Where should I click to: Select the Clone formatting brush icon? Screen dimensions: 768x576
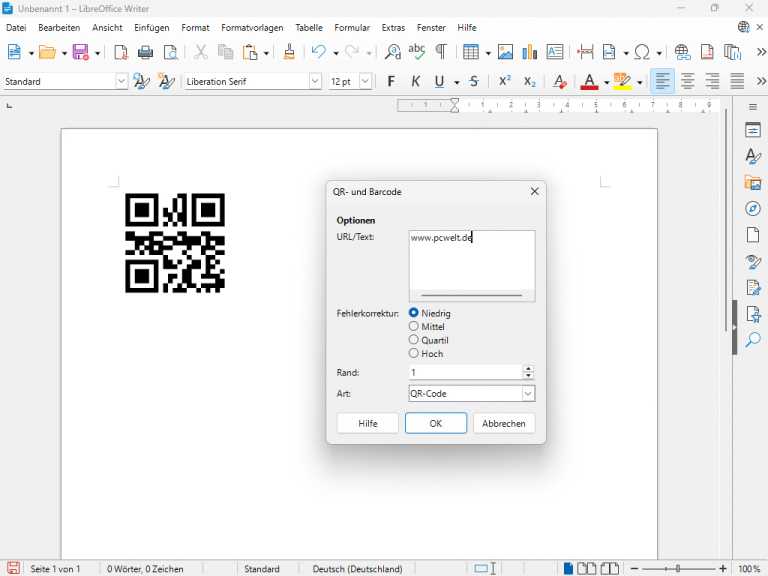pyautogui.click(x=289, y=51)
